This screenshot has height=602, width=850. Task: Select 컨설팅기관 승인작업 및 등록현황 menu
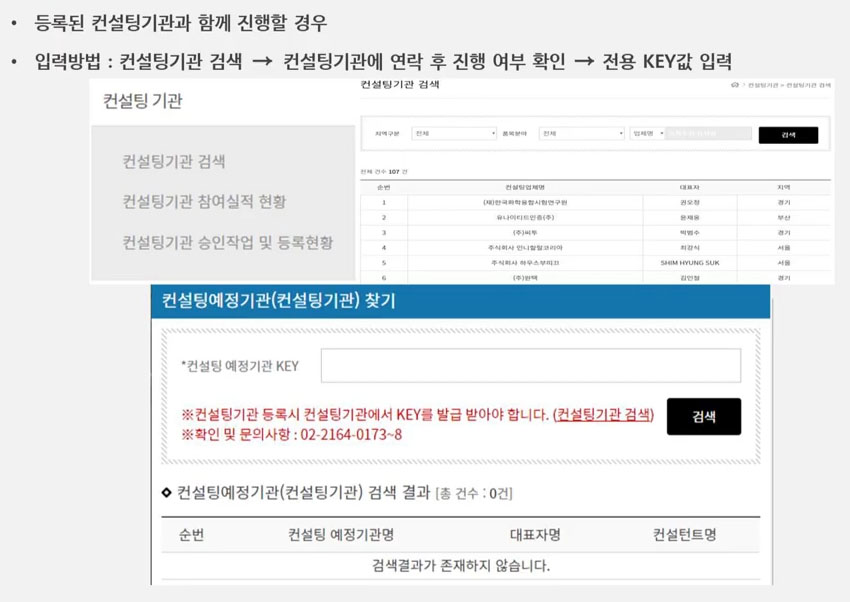click(x=228, y=242)
